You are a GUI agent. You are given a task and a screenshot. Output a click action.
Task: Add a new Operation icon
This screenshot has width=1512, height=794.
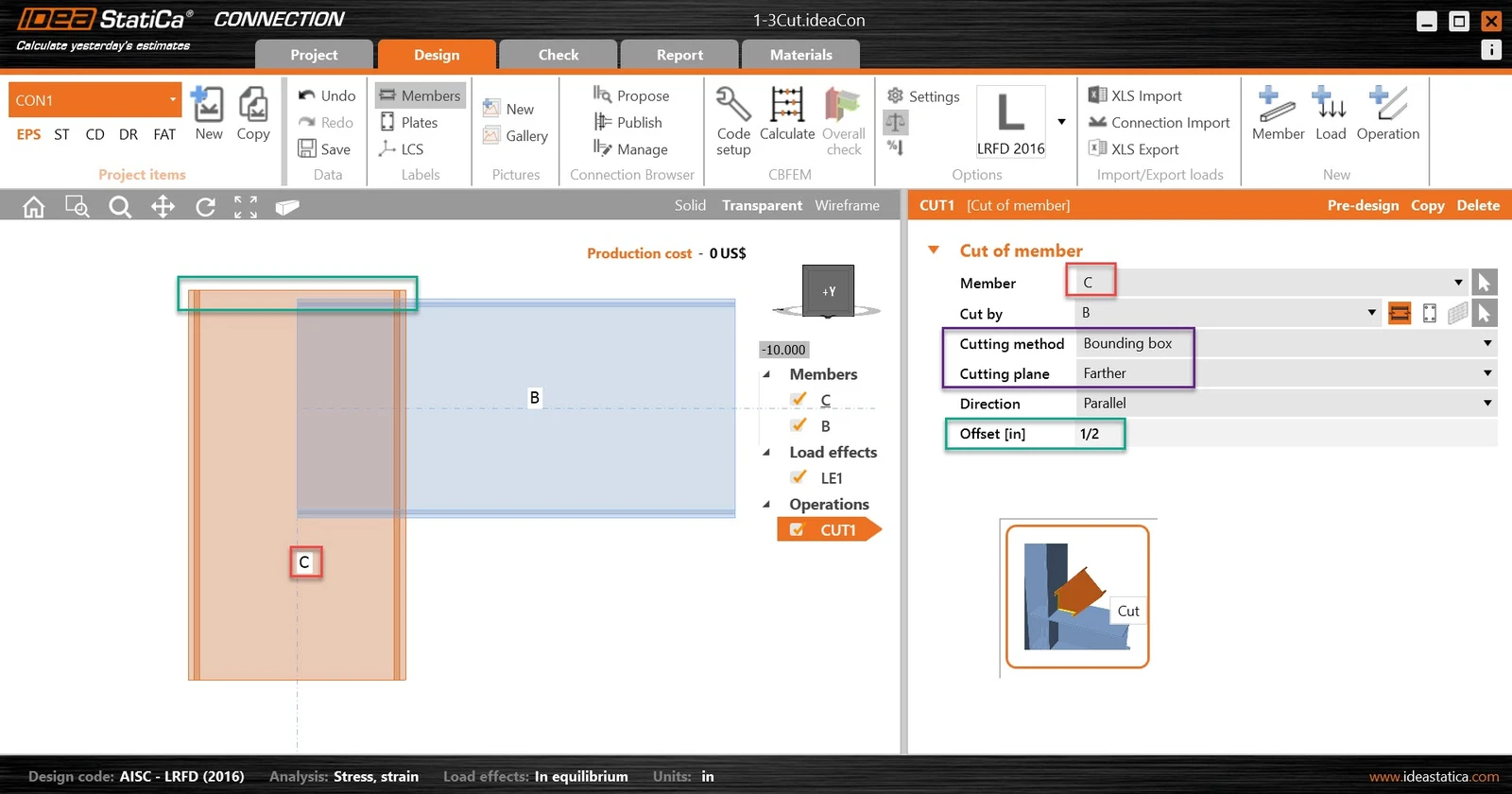coord(1387,104)
